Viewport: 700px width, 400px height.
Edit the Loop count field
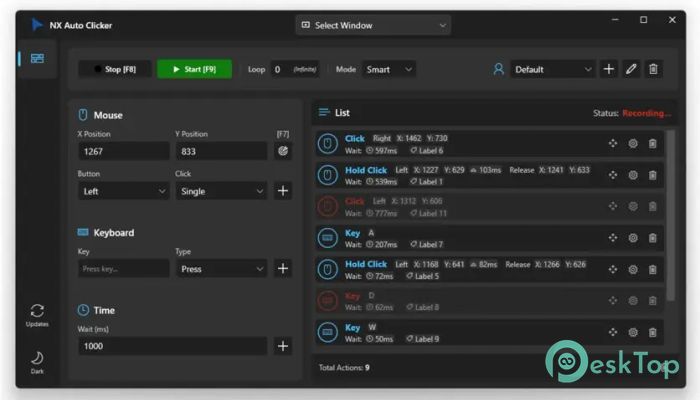[x=295, y=69]
